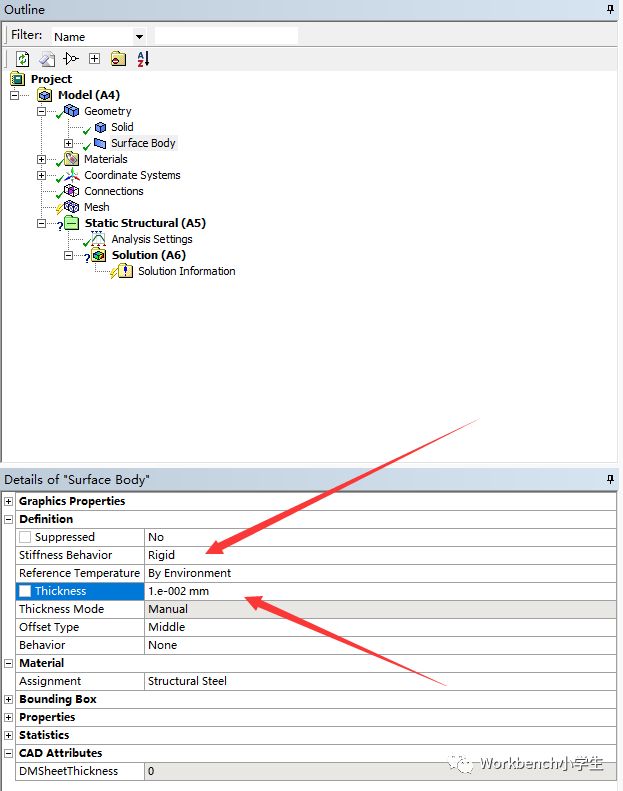Pin the Details panel with pushpin icon
The width and height of the screenshot is (623, 791).
click(x=610, y=480)
